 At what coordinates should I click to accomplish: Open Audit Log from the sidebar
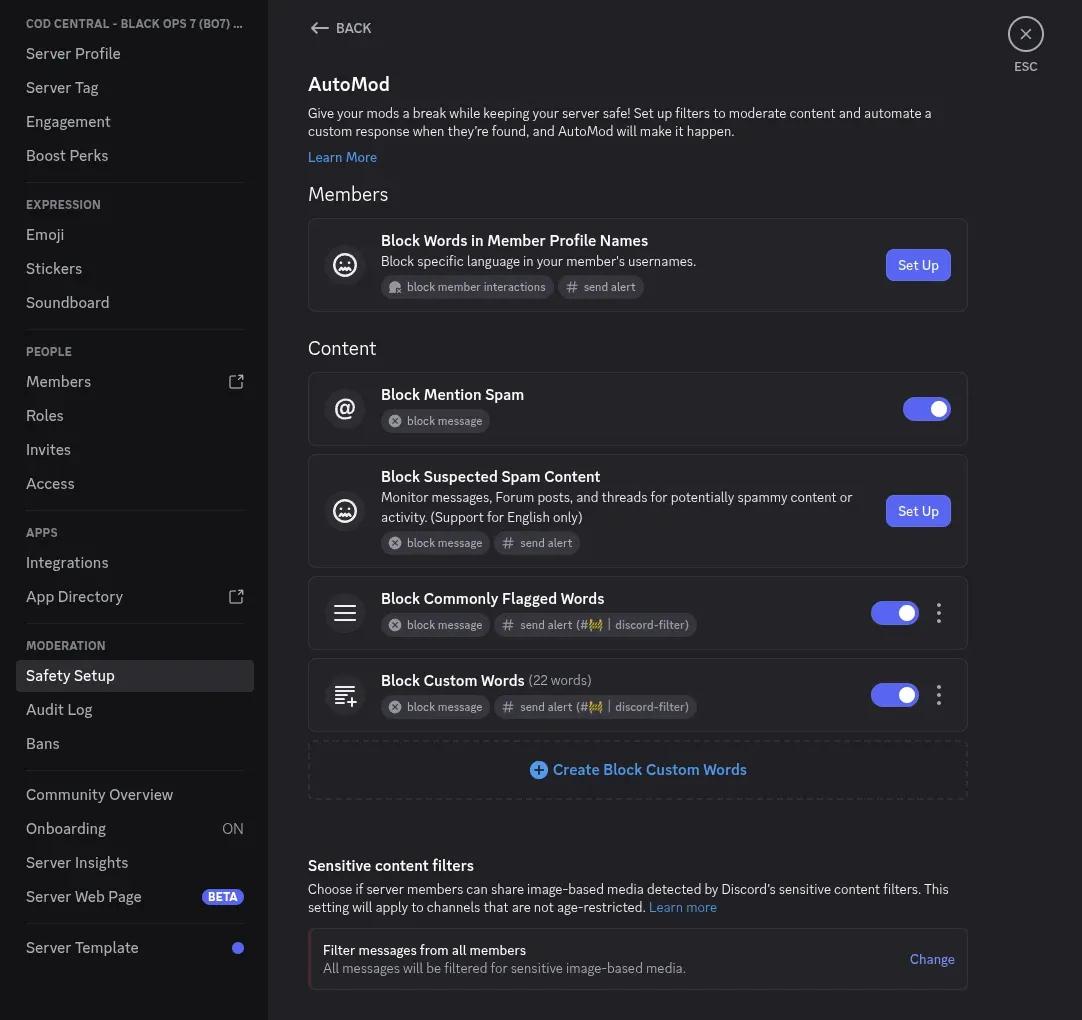(x=59, y=709)
